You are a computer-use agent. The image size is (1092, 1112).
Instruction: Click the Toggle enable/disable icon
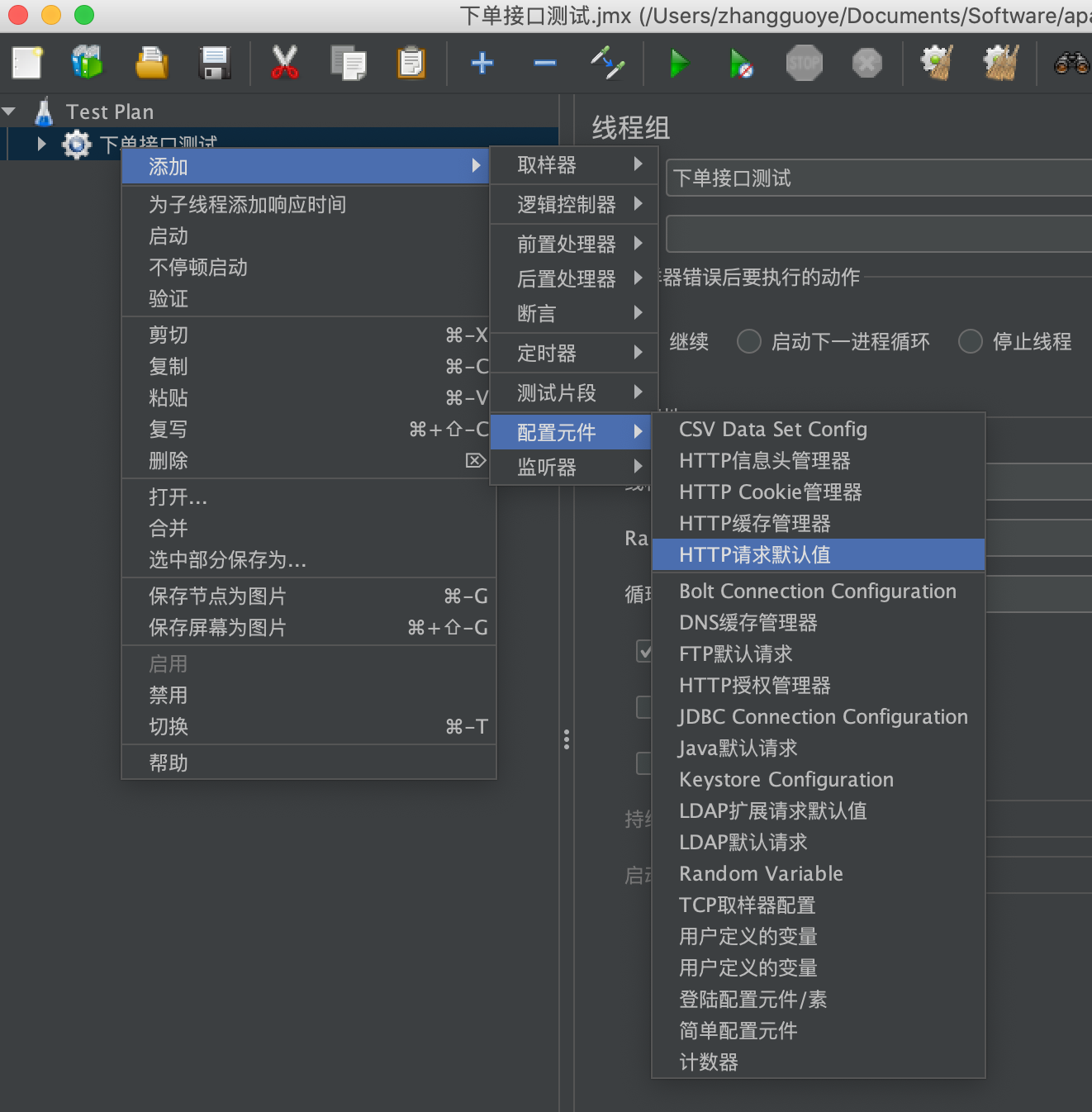607,63
